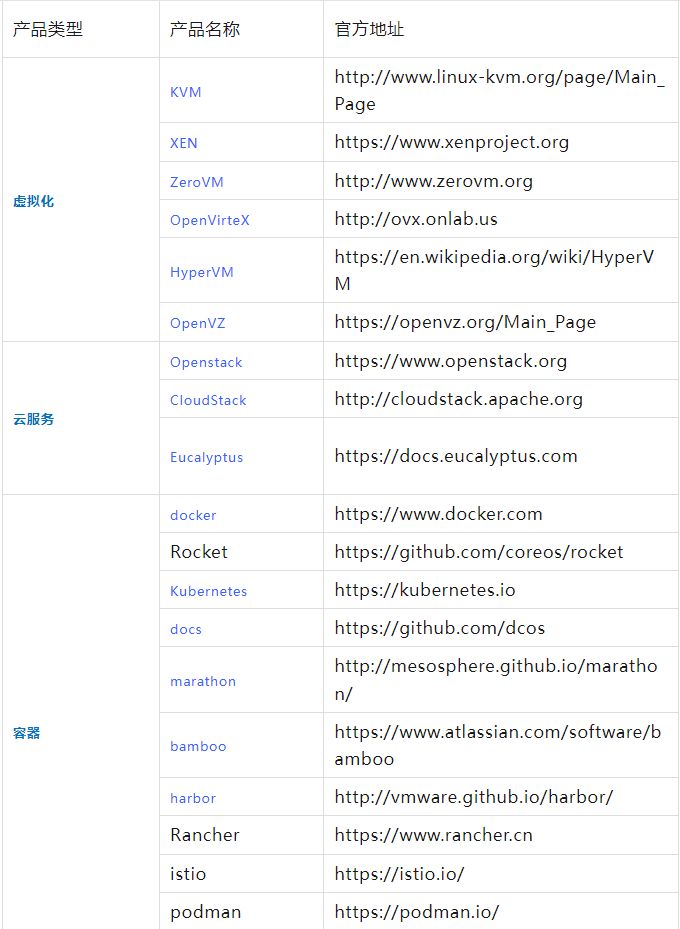Open the 虚拟化 category link
The height and width of the screenshot is (929, 680).
click(33, 201)
